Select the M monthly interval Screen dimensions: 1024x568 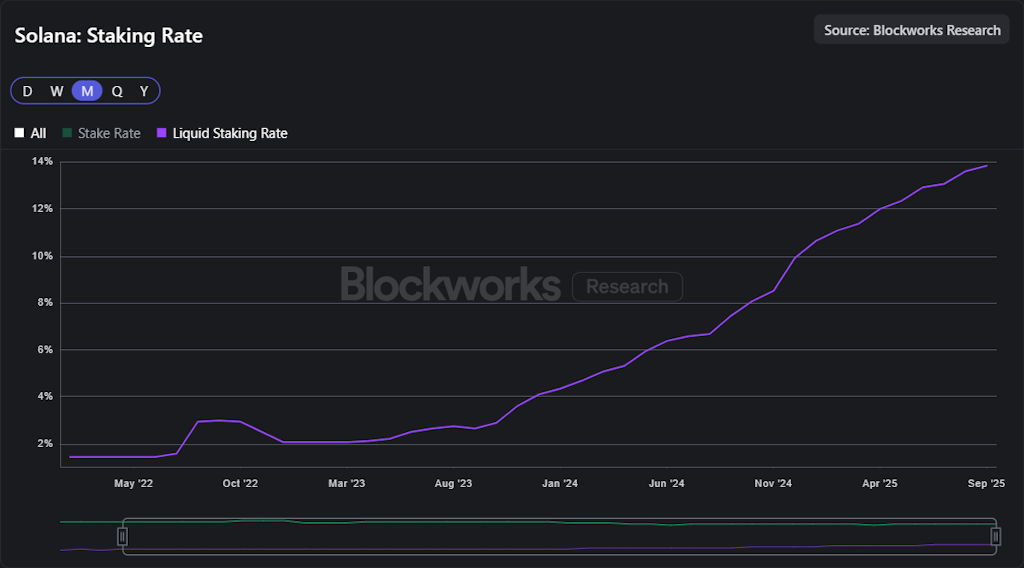tap(87, 91)
